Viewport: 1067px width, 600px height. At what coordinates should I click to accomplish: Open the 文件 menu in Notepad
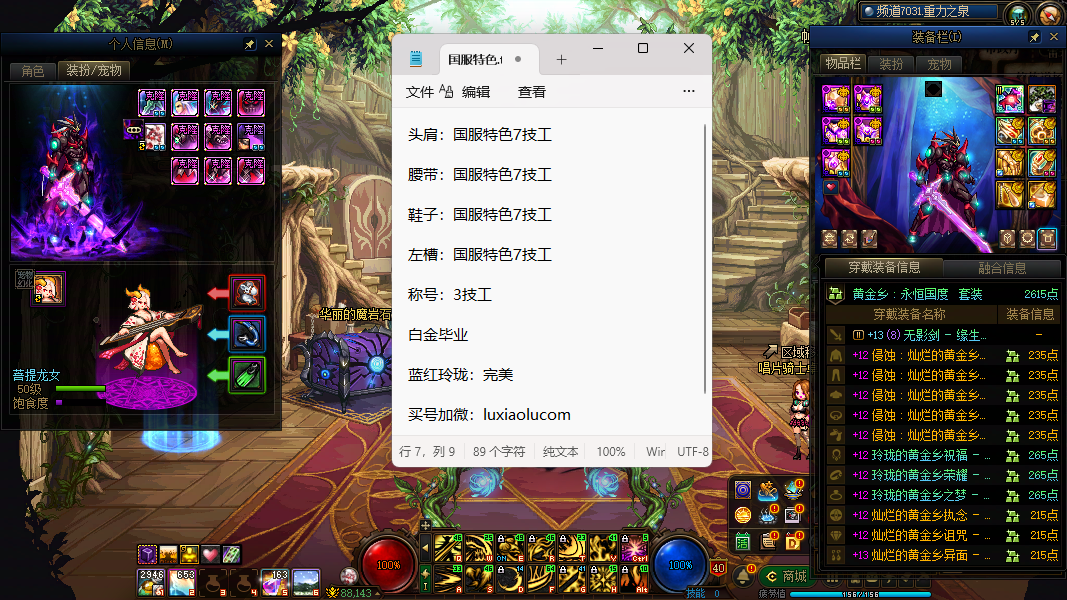coord(420,92)
